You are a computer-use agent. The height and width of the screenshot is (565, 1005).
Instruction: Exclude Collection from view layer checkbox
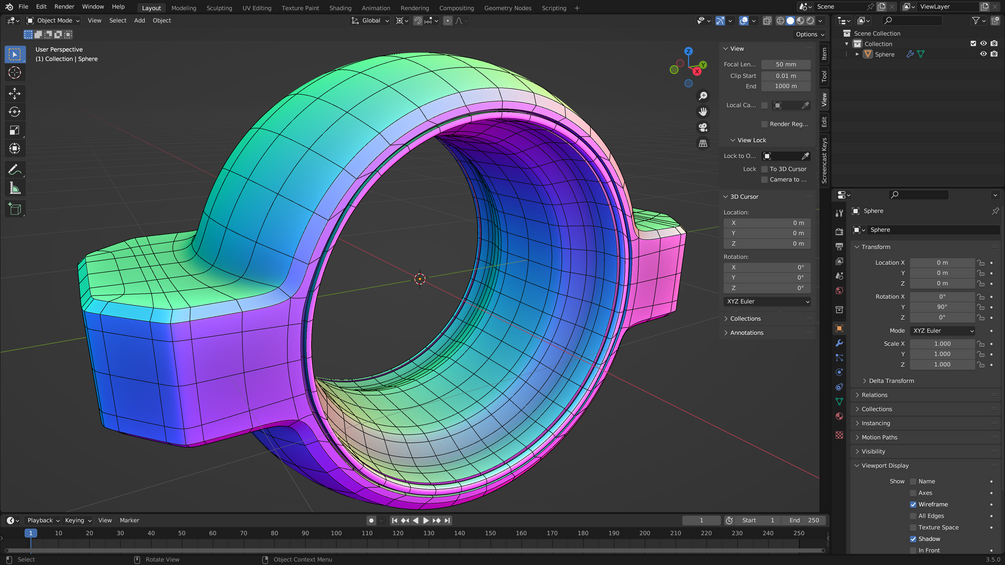coord(973,44)
